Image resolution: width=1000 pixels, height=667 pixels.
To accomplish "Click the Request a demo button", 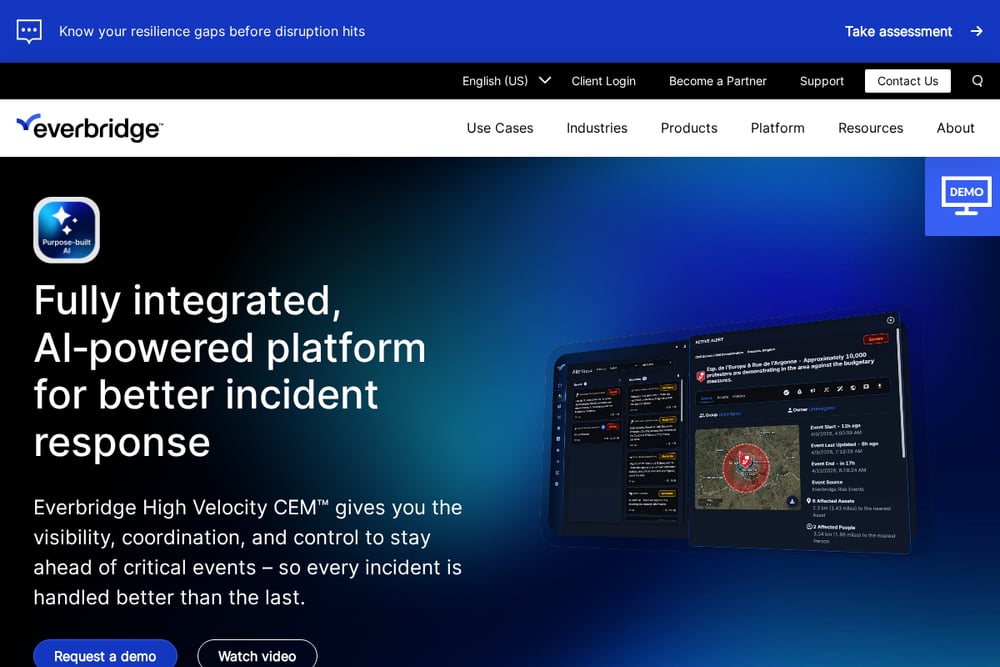I will [105, 654].
